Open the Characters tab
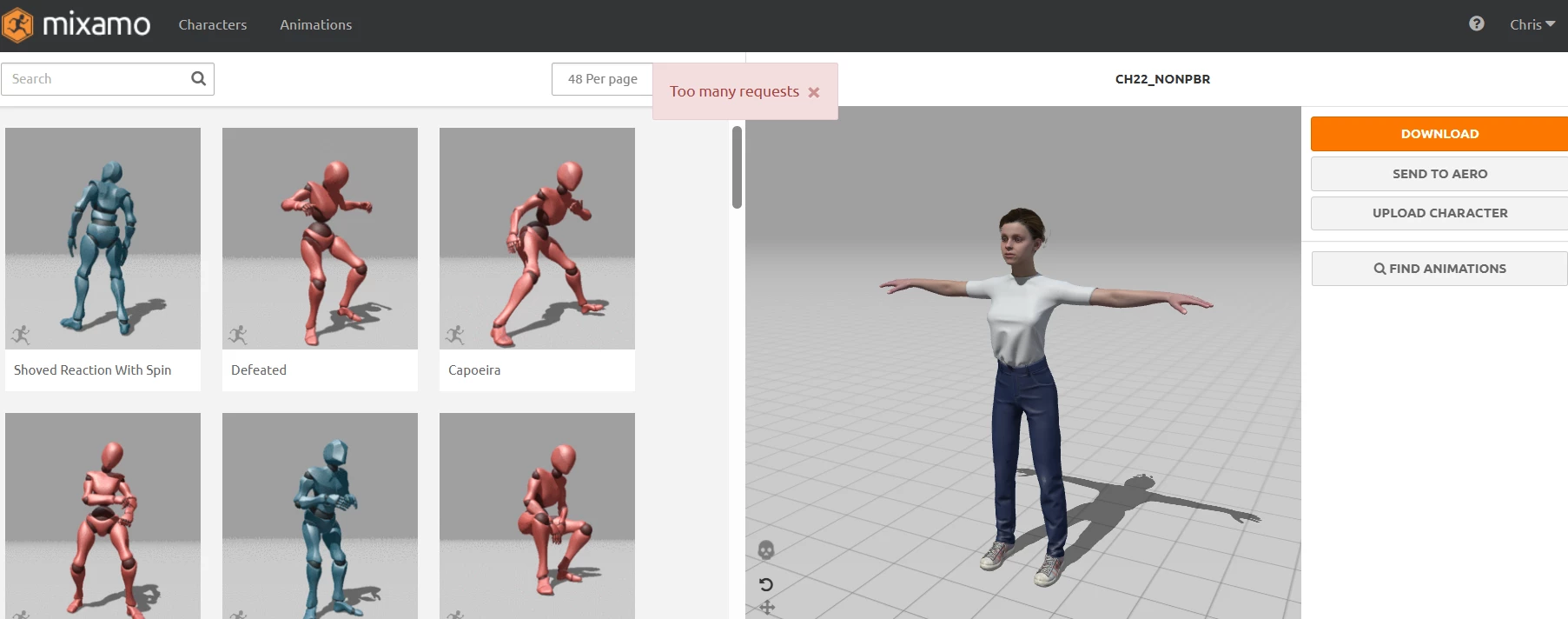The height and width of the screenshot is (619, 1568). (x=213, y=24)
